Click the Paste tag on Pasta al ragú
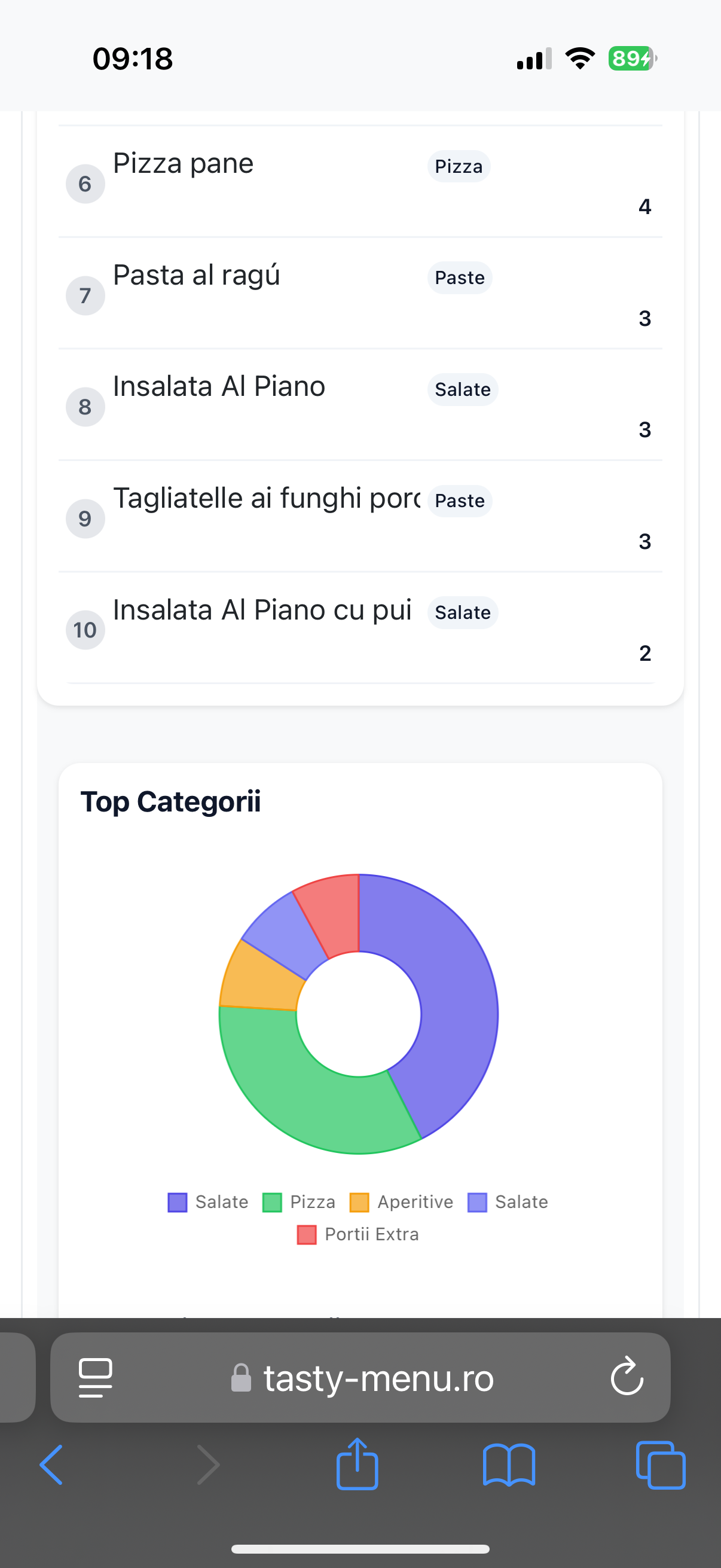The width and height of the screenshot is (721, 1568). coord(459,277)
